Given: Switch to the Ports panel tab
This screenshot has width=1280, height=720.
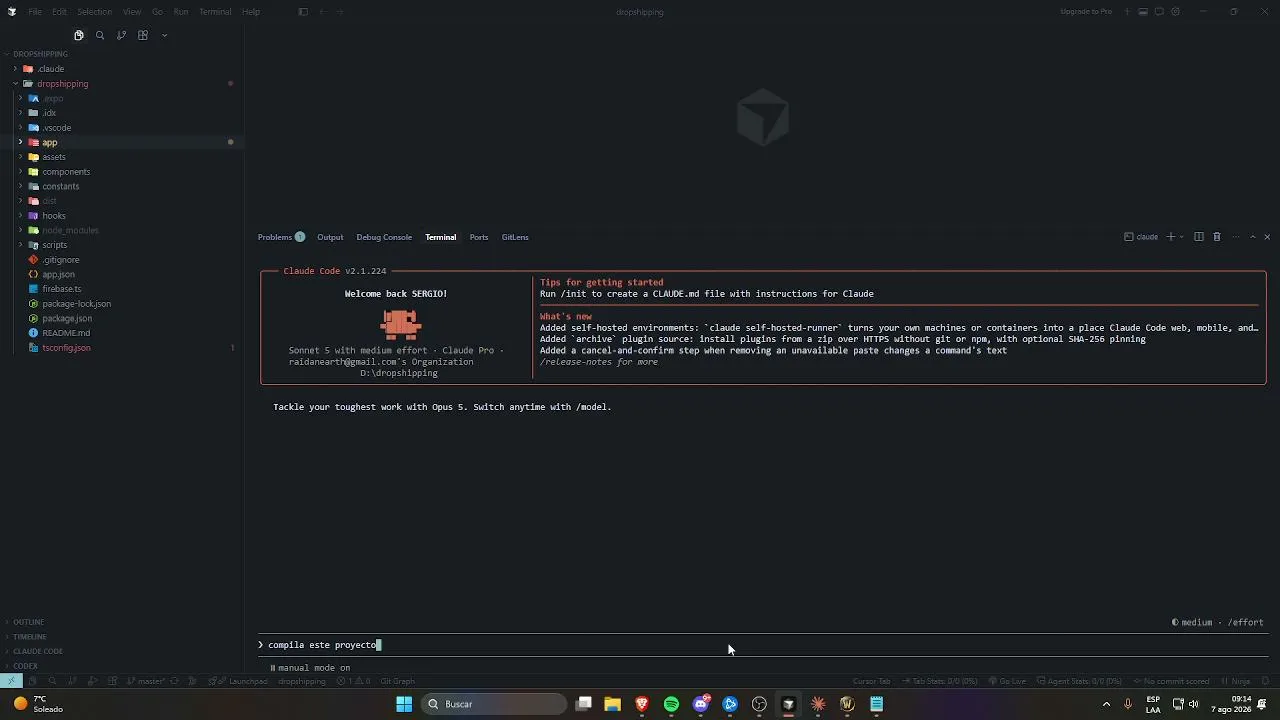Looking at the screenshot, I should coord(479,237).
